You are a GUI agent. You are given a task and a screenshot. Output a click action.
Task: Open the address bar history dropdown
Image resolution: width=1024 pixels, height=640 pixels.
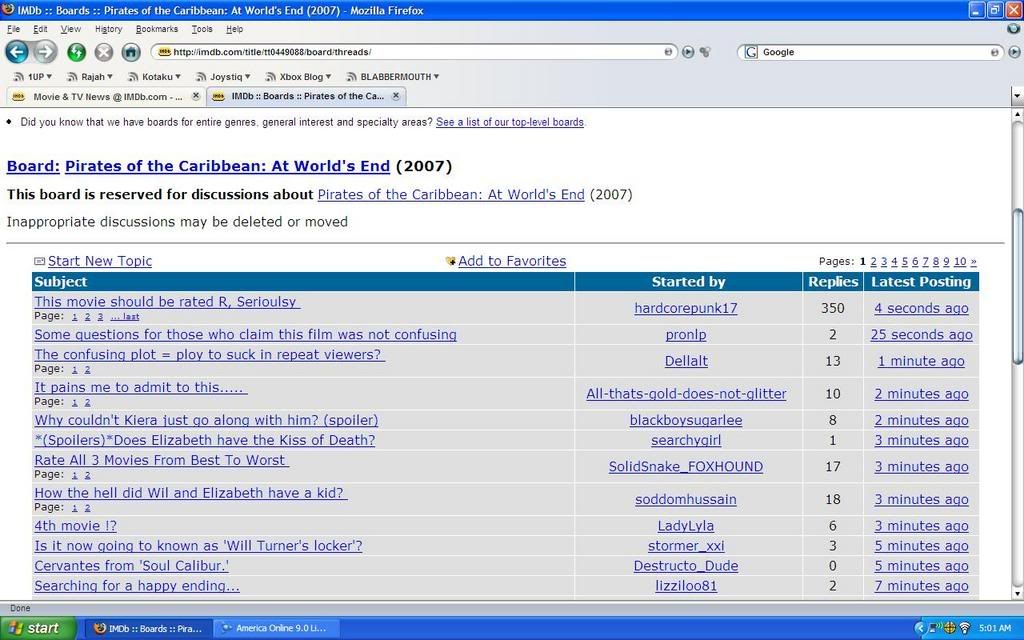668,52
